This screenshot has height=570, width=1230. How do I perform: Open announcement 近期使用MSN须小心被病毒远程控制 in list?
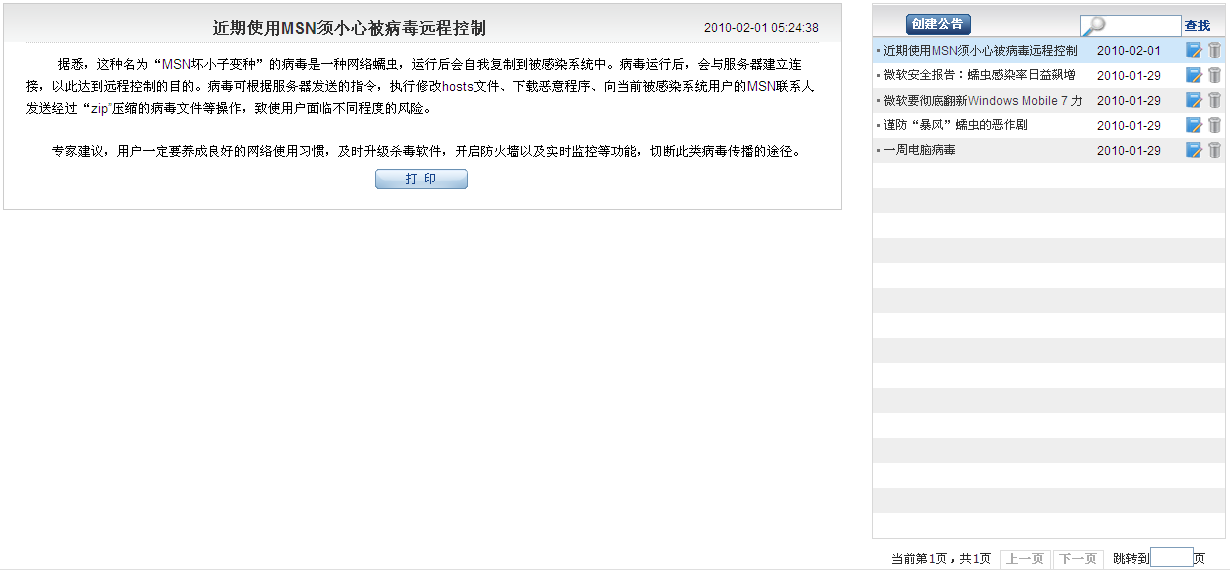981,50
